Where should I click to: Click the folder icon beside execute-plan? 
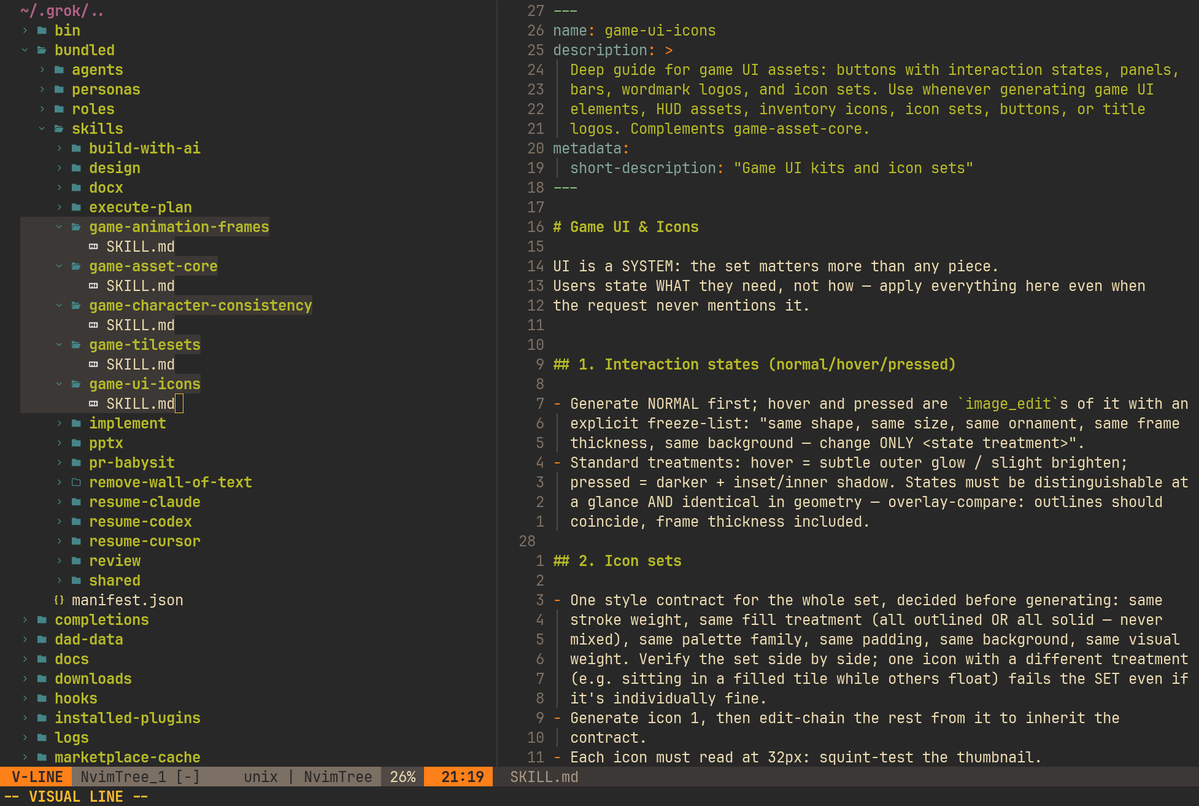pyautogui.click(x=76, y=207)
